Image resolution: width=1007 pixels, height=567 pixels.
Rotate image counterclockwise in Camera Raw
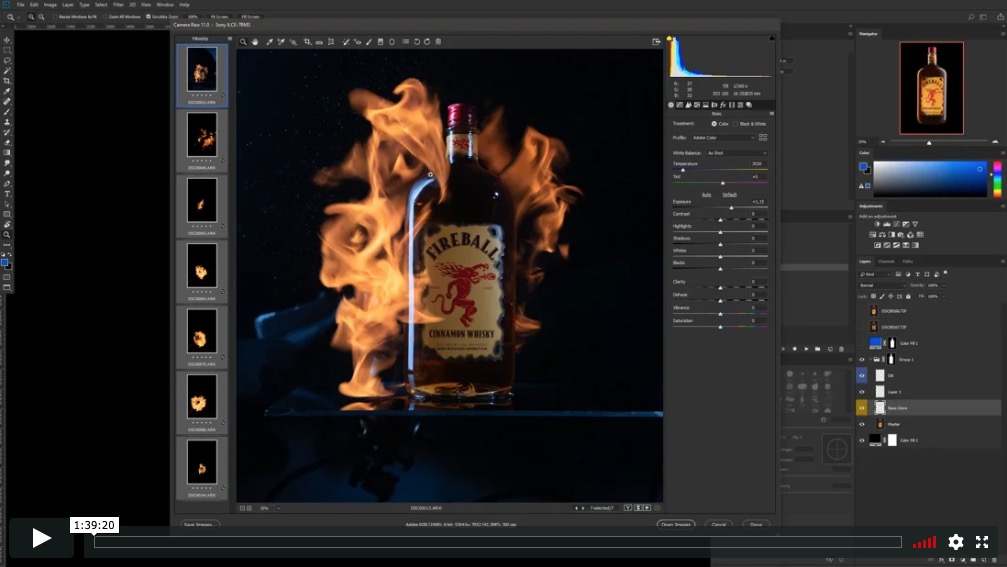416,42
